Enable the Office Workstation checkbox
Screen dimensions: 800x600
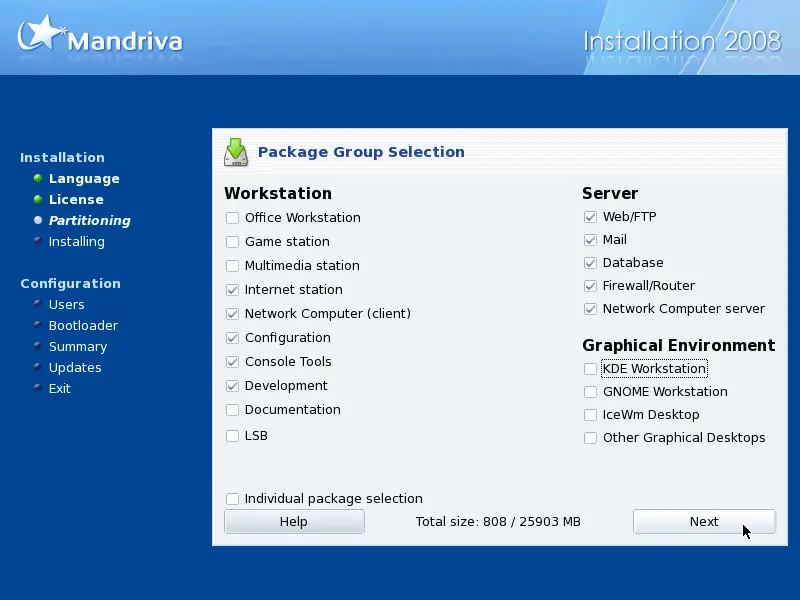pos(232,218)
